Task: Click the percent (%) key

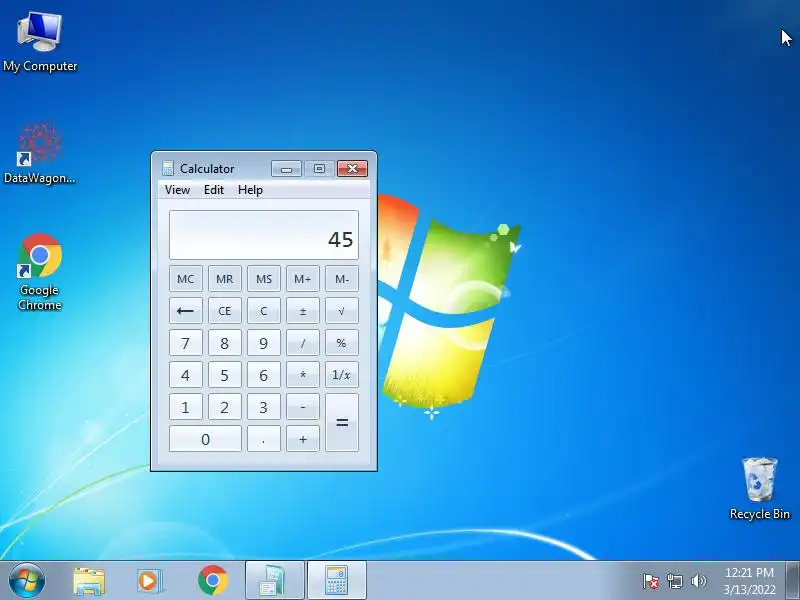Action: click(342, 343)
